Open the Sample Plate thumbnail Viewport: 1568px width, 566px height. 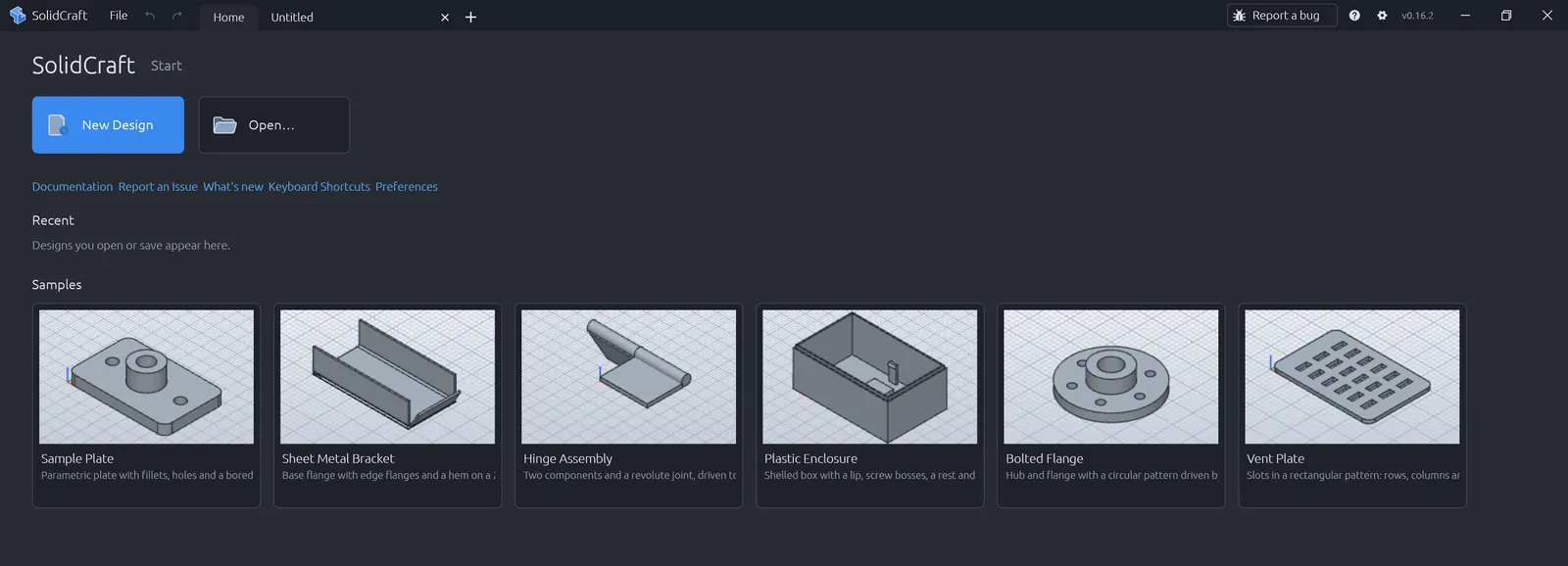(x=146, y=377)
